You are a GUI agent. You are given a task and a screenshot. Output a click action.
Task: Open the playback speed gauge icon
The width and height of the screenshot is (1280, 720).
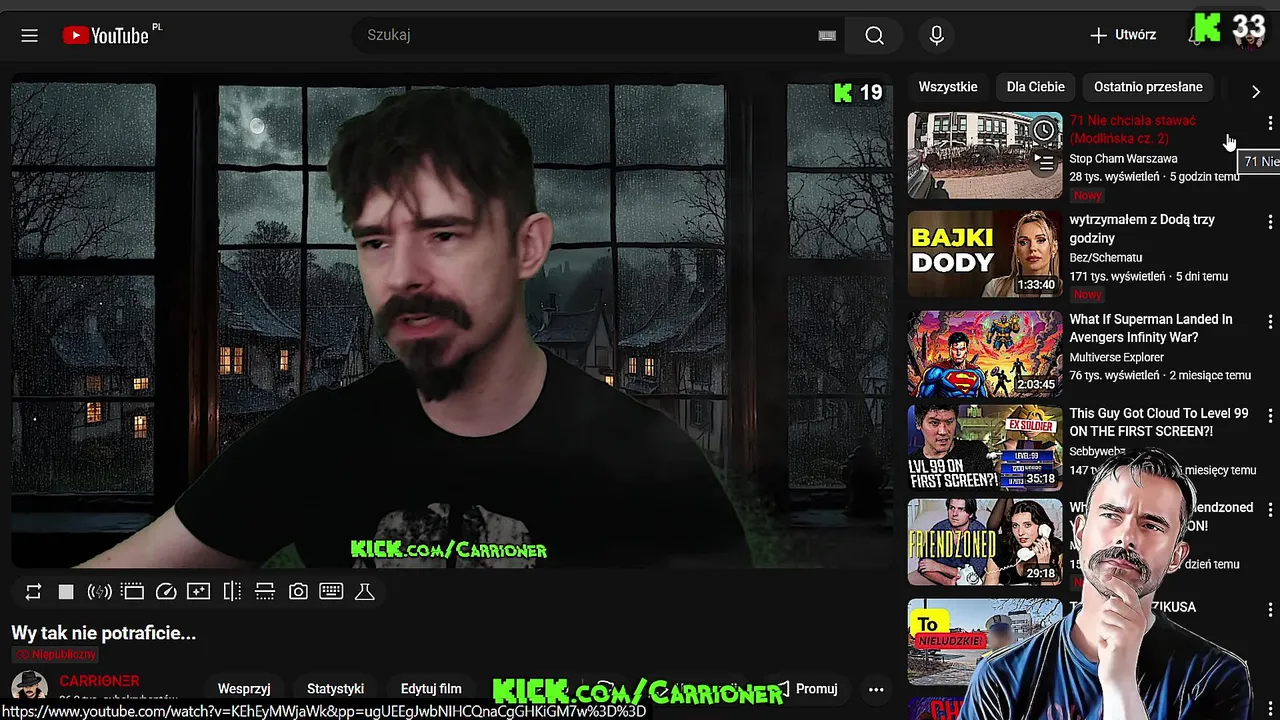[166, 592]
